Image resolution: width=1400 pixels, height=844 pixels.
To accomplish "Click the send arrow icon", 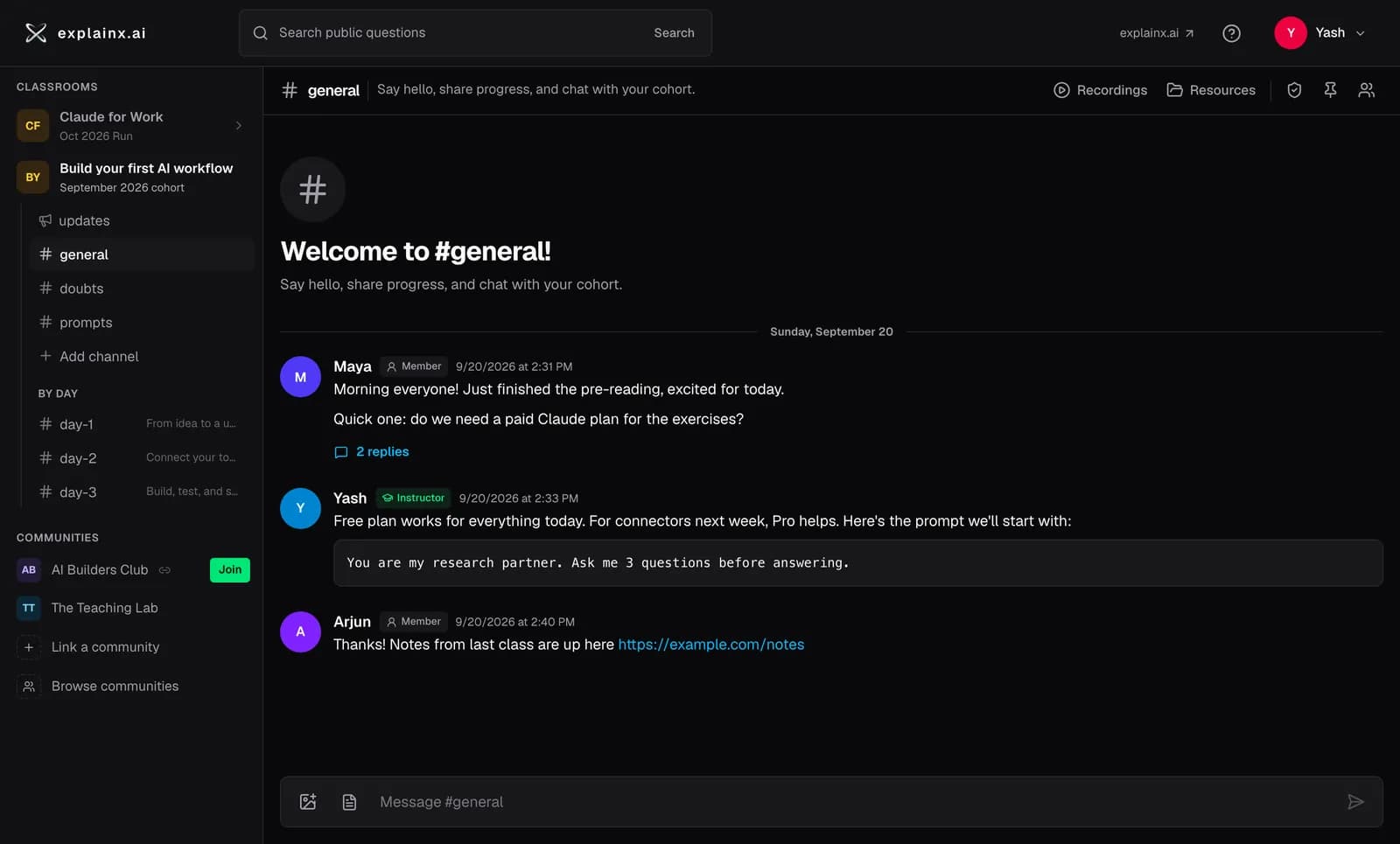I will click(x=1355, y=802).
